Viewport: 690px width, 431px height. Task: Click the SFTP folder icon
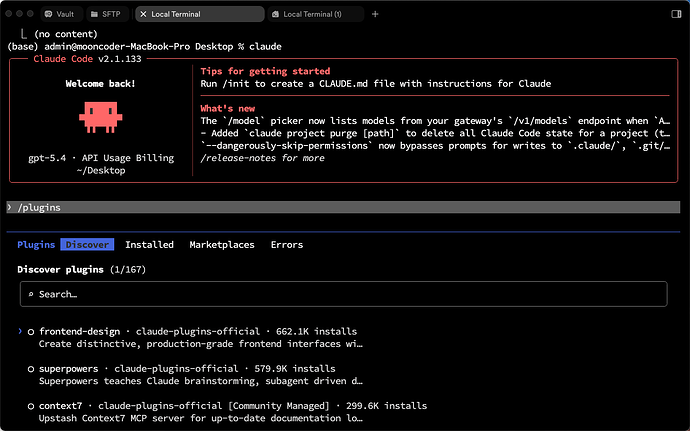coord(94,14)
